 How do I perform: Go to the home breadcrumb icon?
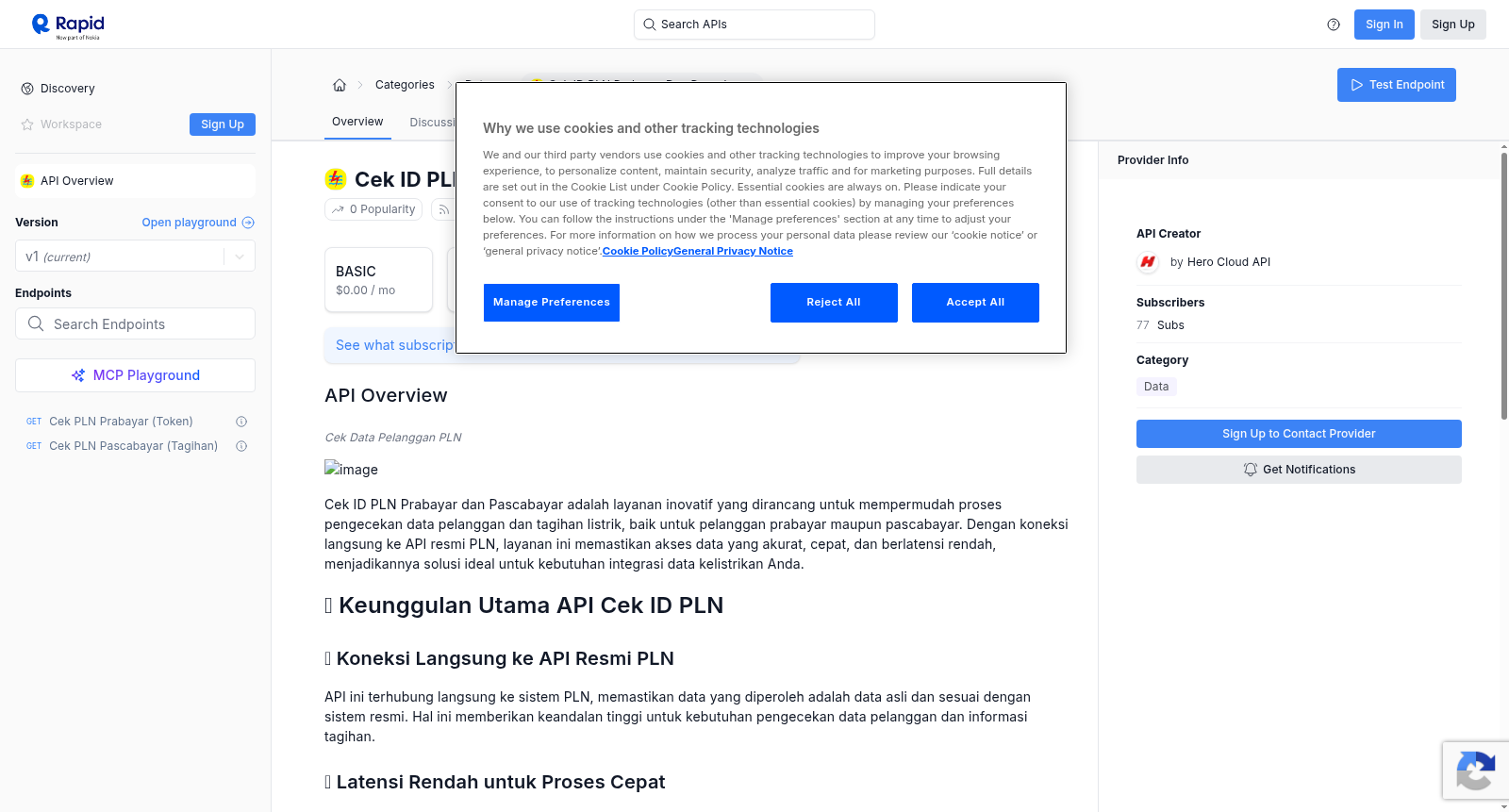pyautogui.click(x=340, y=85)
